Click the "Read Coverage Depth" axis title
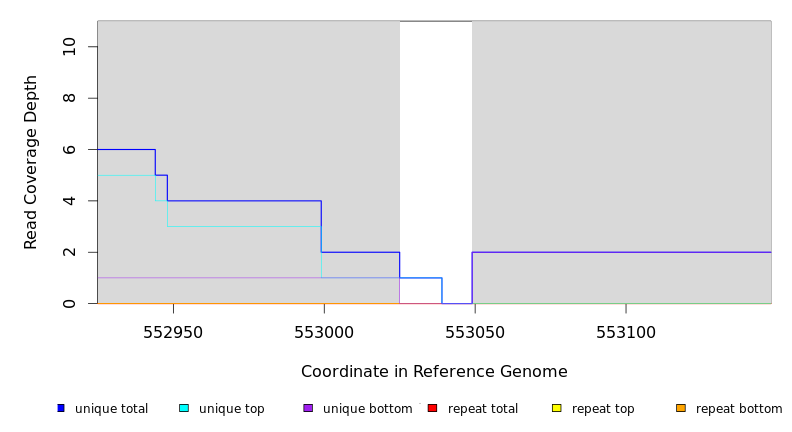 [32, 162]
